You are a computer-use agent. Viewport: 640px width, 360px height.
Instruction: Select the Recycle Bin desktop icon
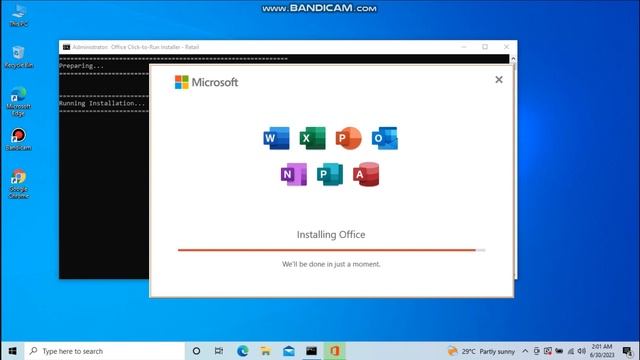pyautogui.click(x=19, y=57)
